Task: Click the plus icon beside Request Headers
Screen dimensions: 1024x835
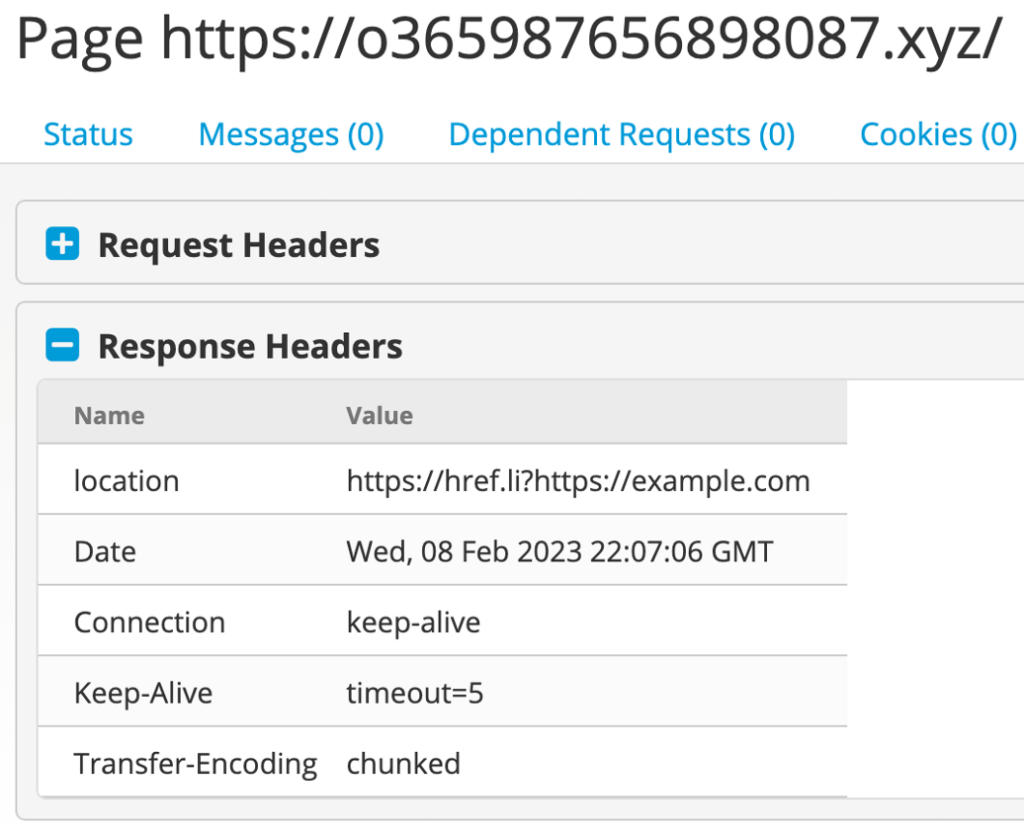Action: [62, 244]
